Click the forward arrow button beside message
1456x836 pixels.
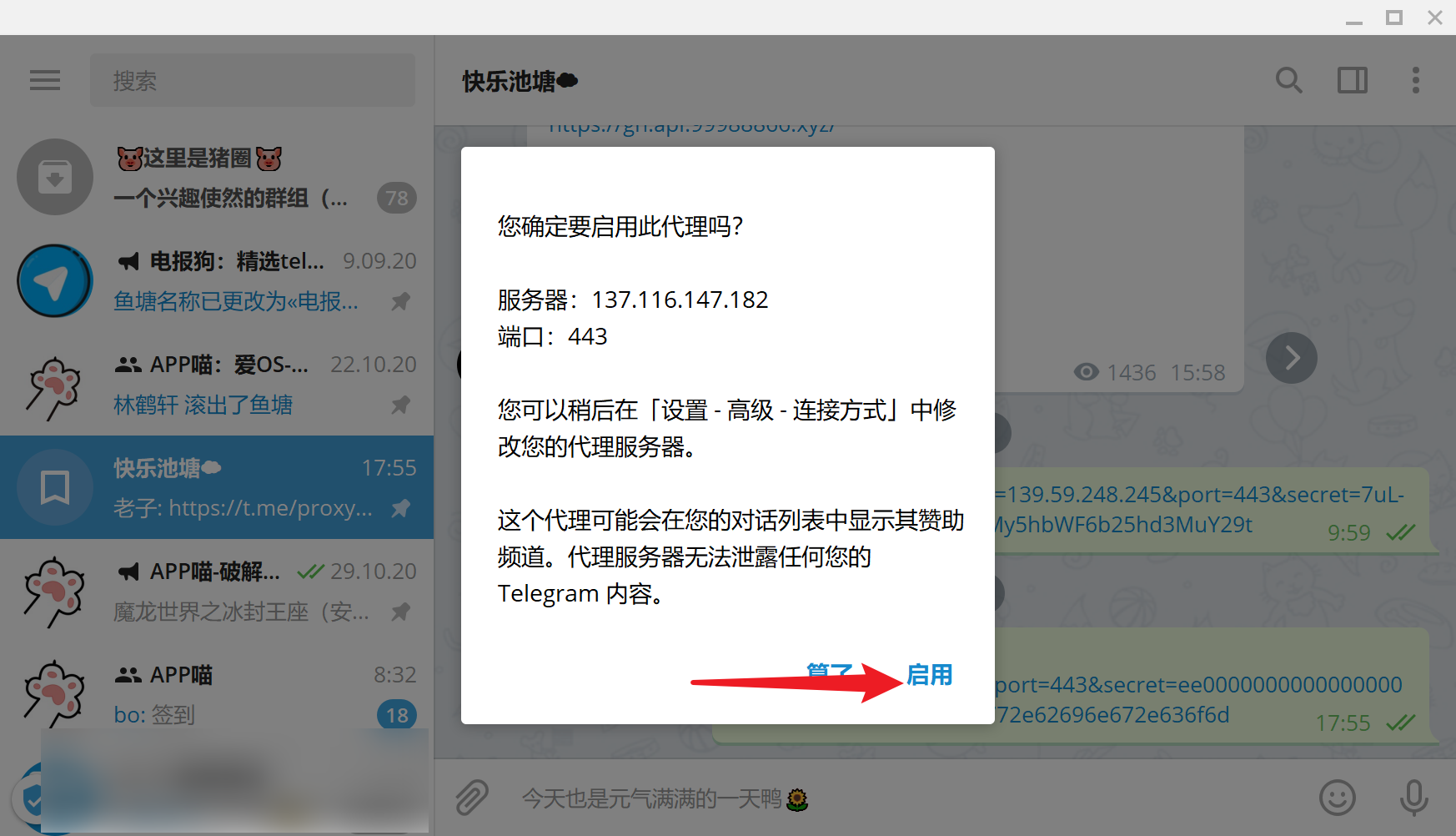(1292, 358)
